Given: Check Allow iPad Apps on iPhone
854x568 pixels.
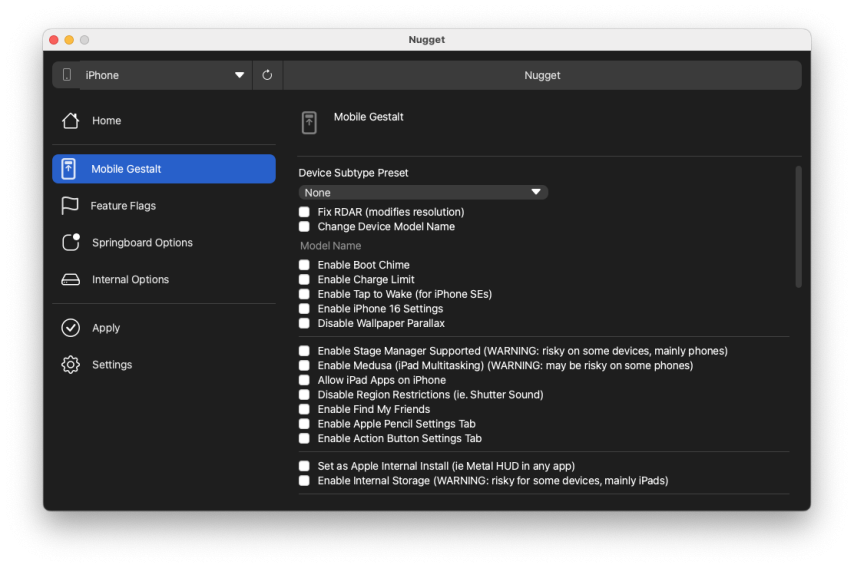Looking at the screenshot, I should (304, 380).
